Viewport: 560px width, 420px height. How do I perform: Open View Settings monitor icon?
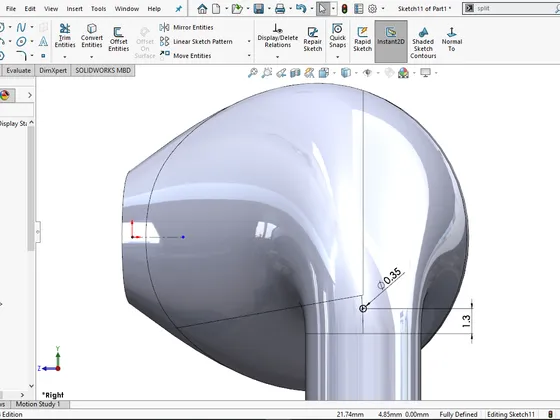click(x=425, y=73)
